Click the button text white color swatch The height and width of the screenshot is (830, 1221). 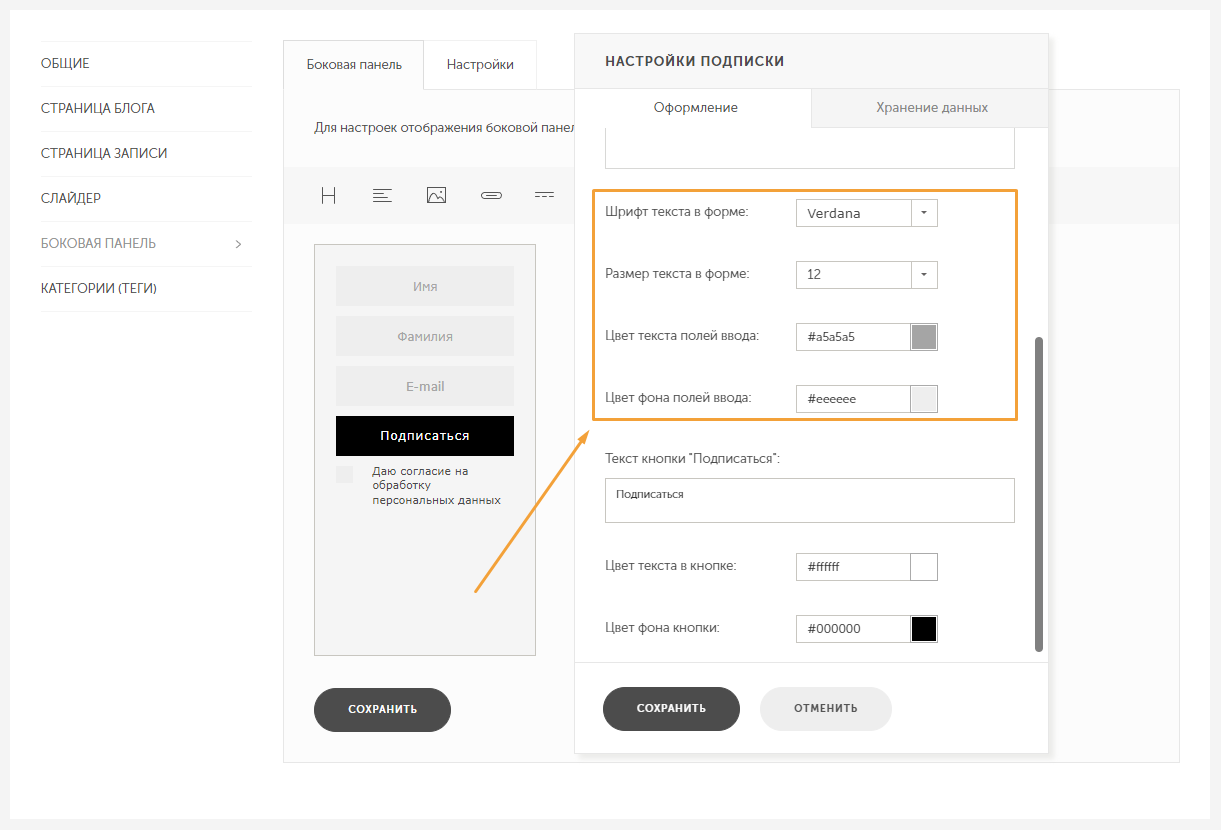(x=924, y=567)
